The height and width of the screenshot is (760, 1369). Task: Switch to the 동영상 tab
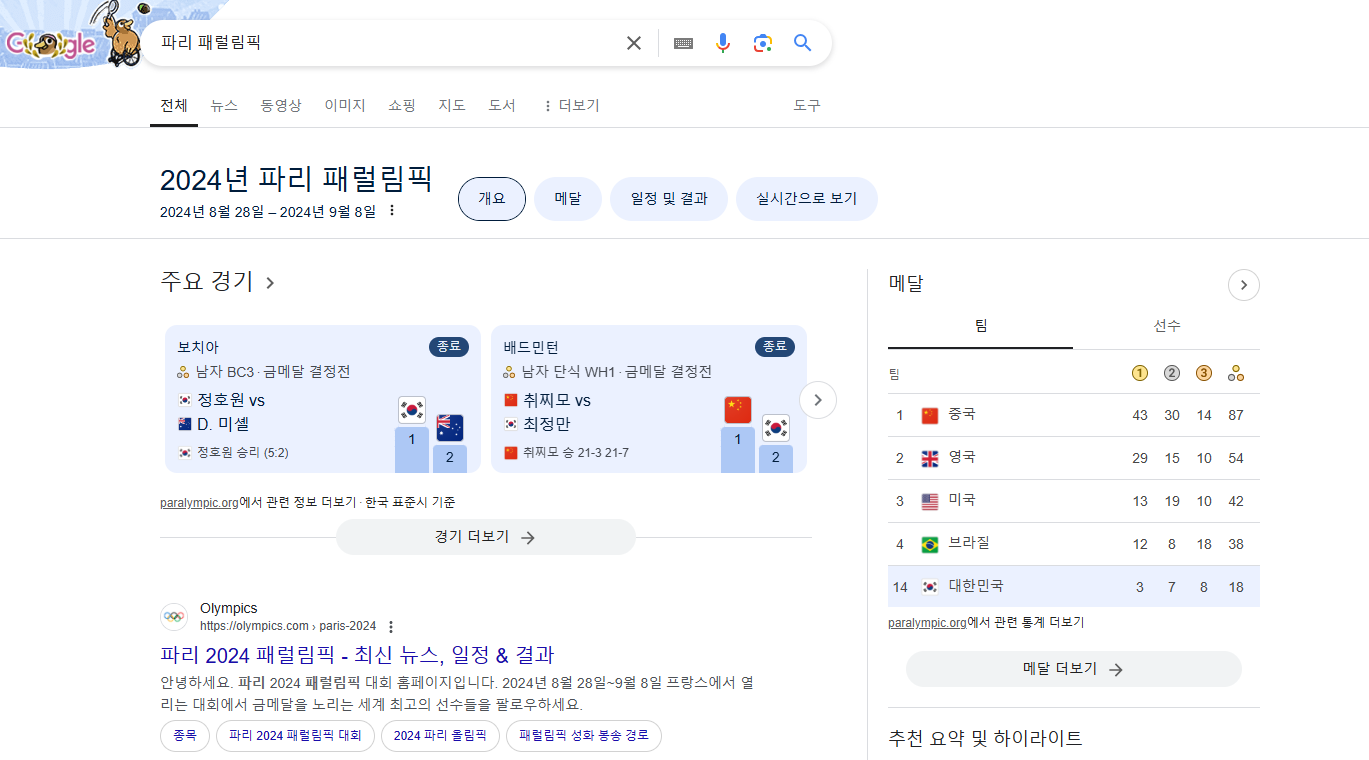[x=281, y=105]
